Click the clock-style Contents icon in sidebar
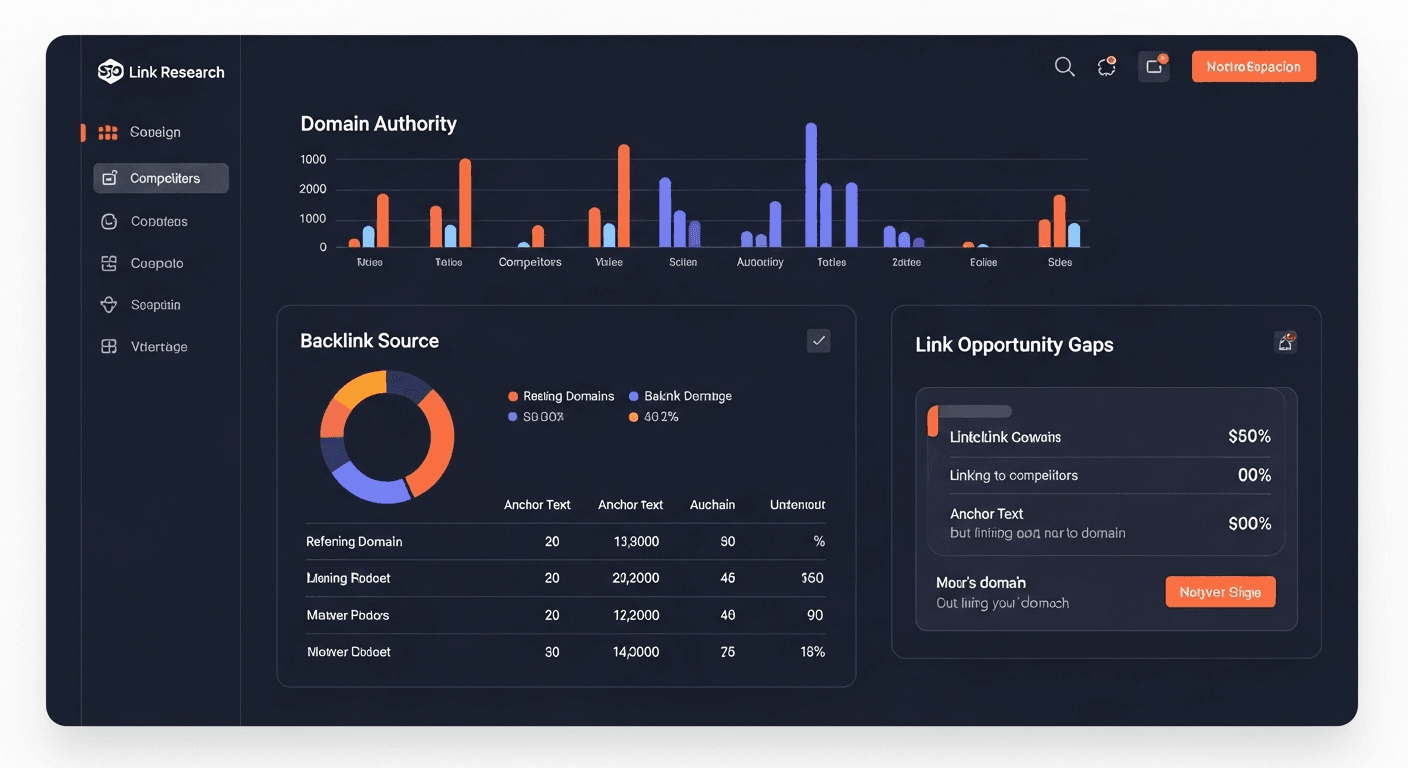 (108, 221)
